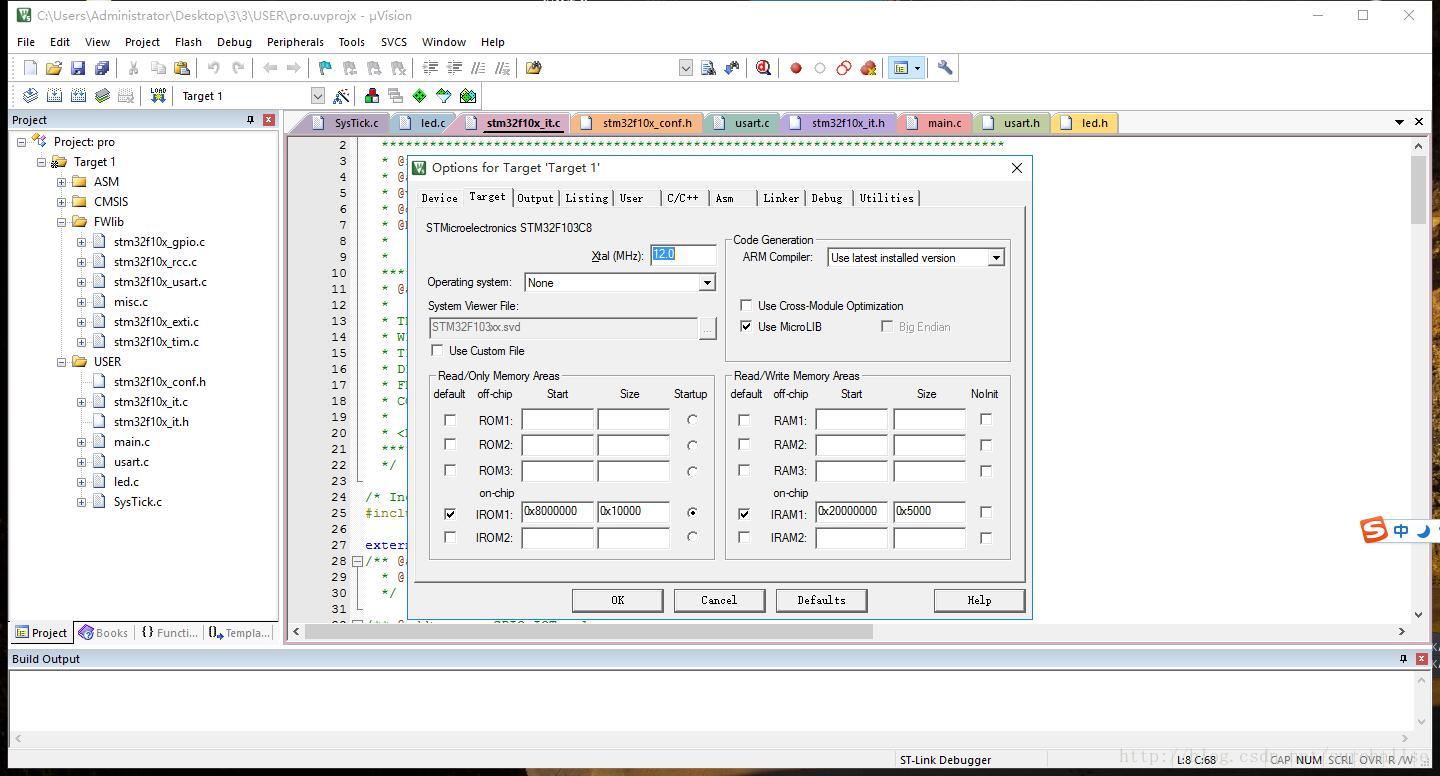1440x776 pixels.
Task: Click the Defaults button
Action: pyautogui.click(x=821, y=600)
